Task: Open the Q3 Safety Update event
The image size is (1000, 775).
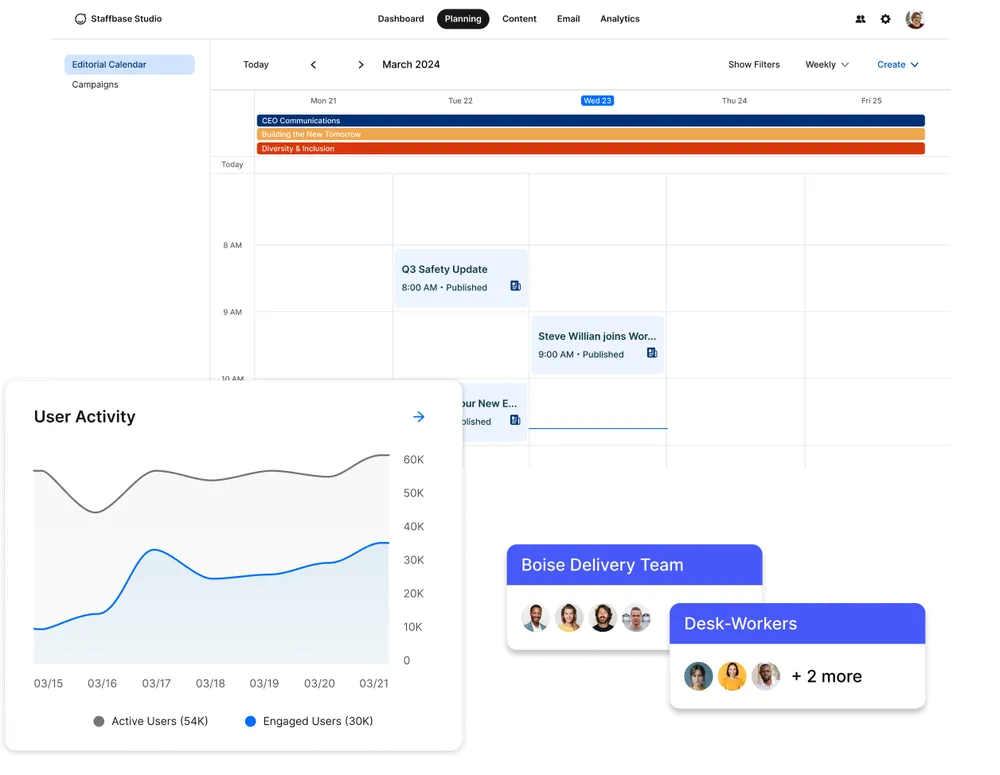Action: coord(461,278)
